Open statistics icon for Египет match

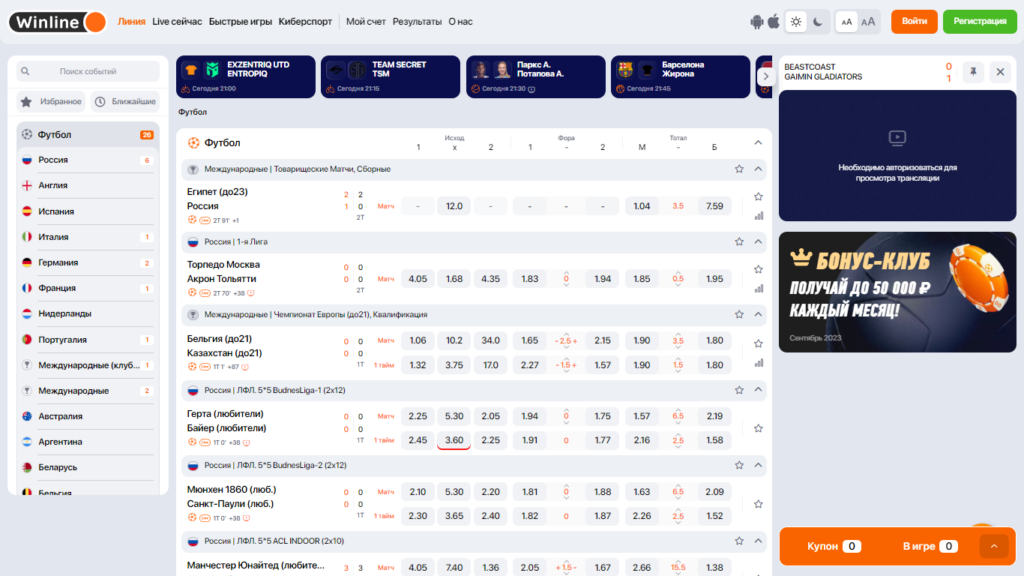coord(758,216)
